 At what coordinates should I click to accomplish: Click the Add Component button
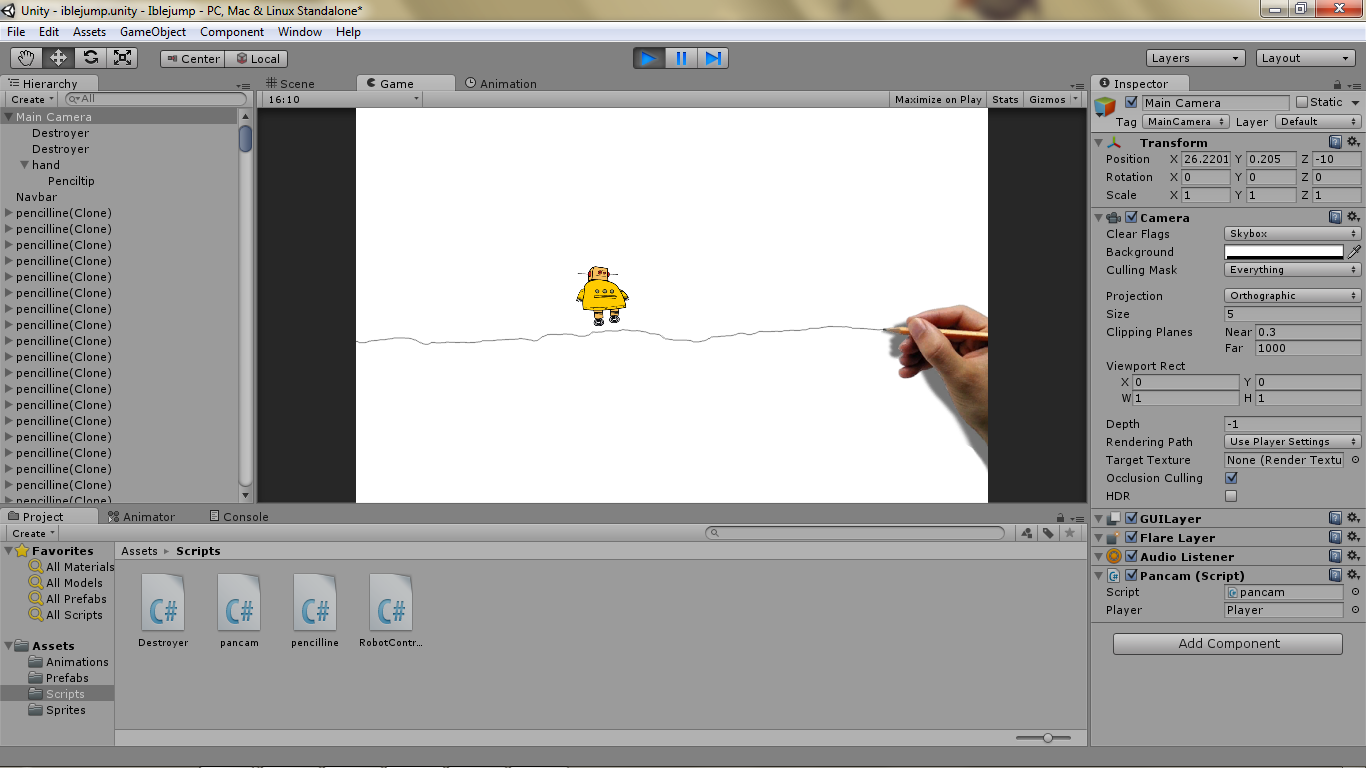coord(1226,643)
